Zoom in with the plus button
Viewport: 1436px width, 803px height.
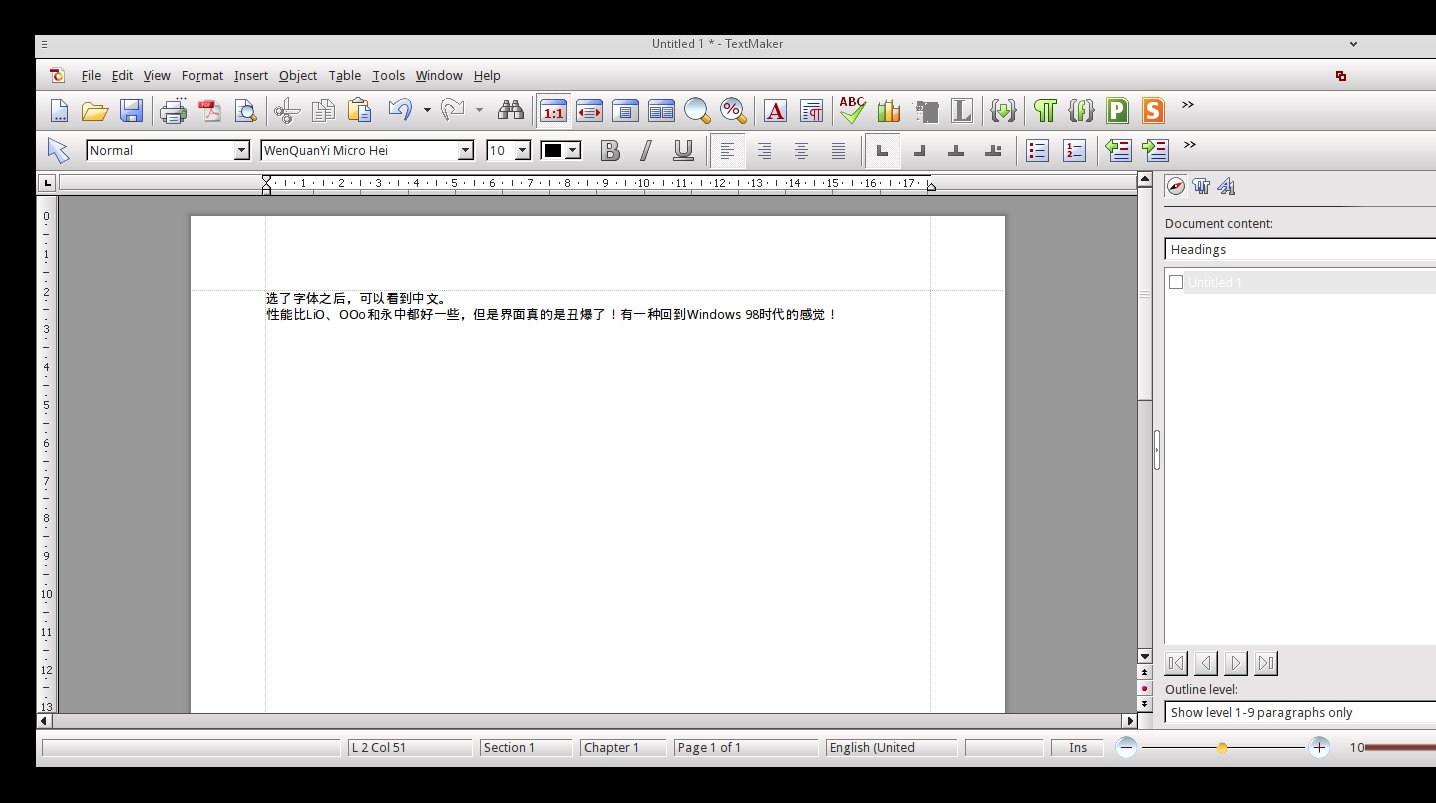coord(1319,747)
